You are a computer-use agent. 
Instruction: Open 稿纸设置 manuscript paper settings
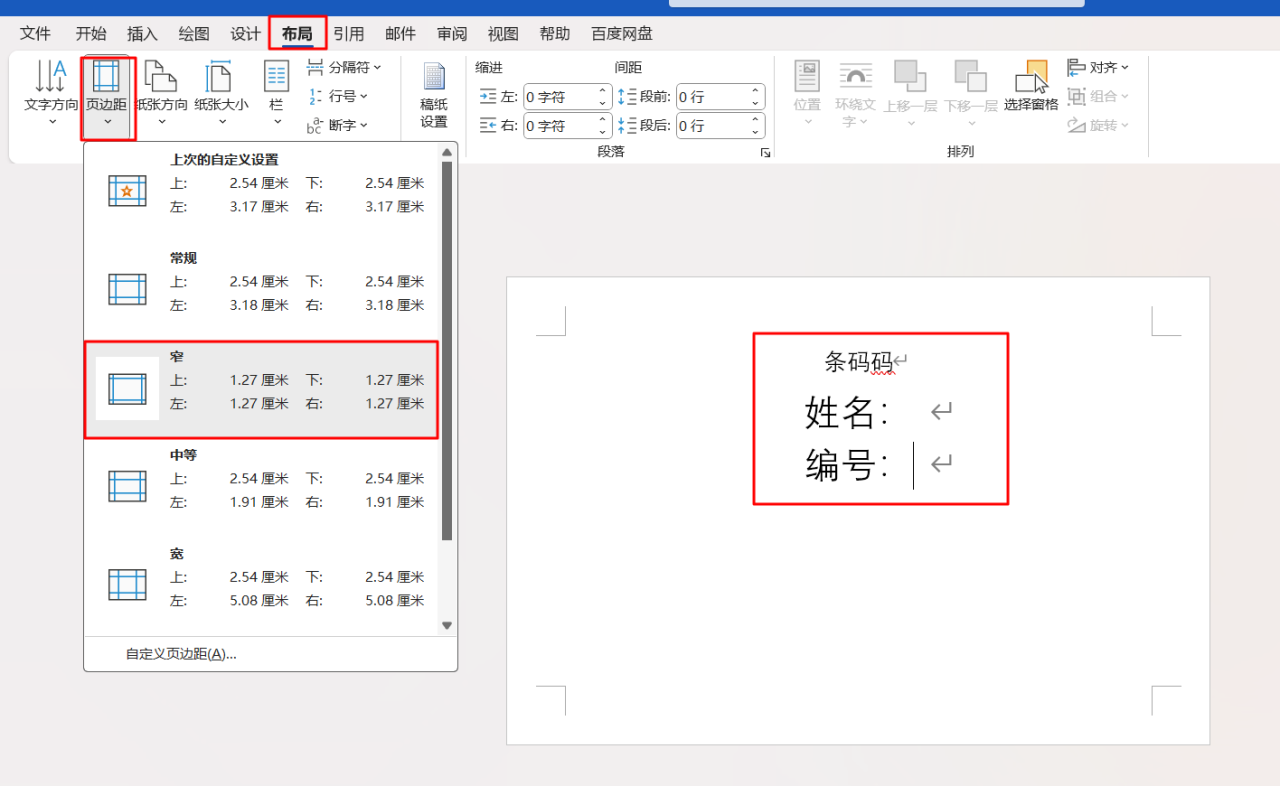(x=434, y=96)
